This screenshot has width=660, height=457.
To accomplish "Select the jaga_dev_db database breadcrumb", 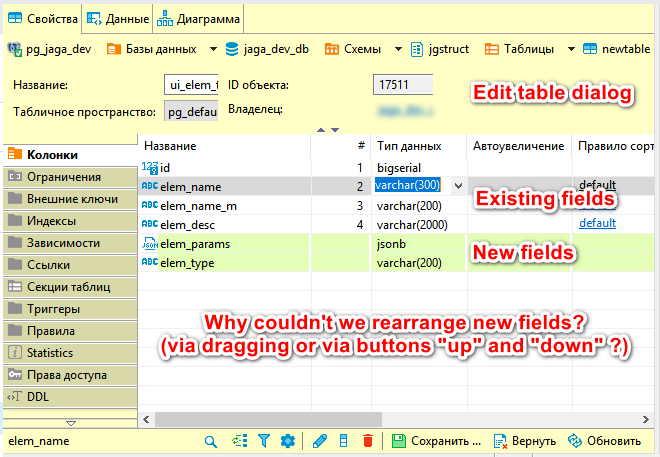I will pyautogui.click(x=267, y=49).
